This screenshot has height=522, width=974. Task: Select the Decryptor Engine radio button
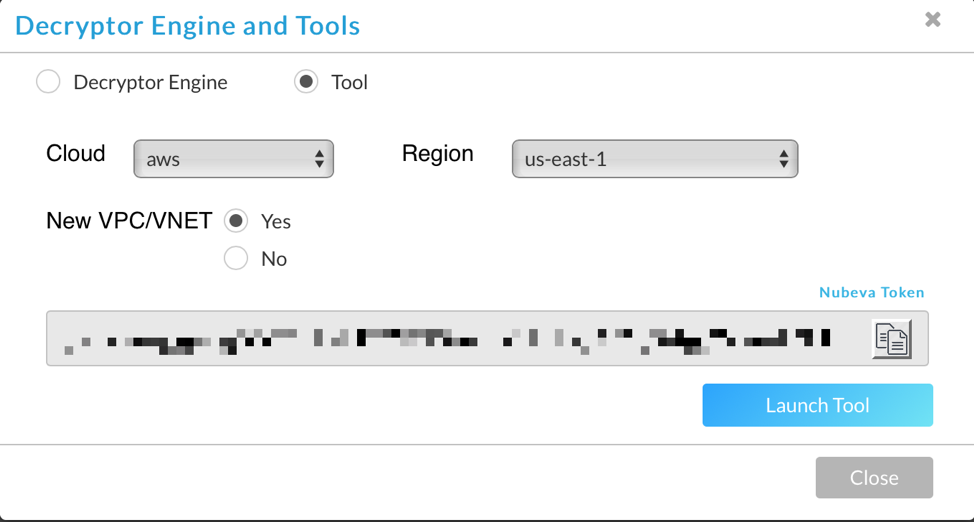point(48,82)
